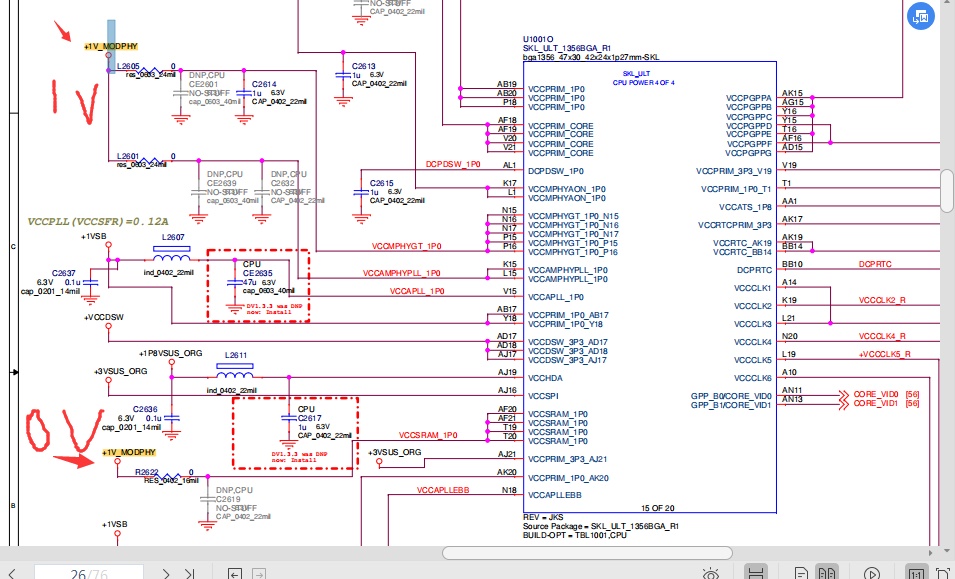Viewport: 955px width, 579px height.
Task: Switch to two-page facing view
Action: coord(826,573)
